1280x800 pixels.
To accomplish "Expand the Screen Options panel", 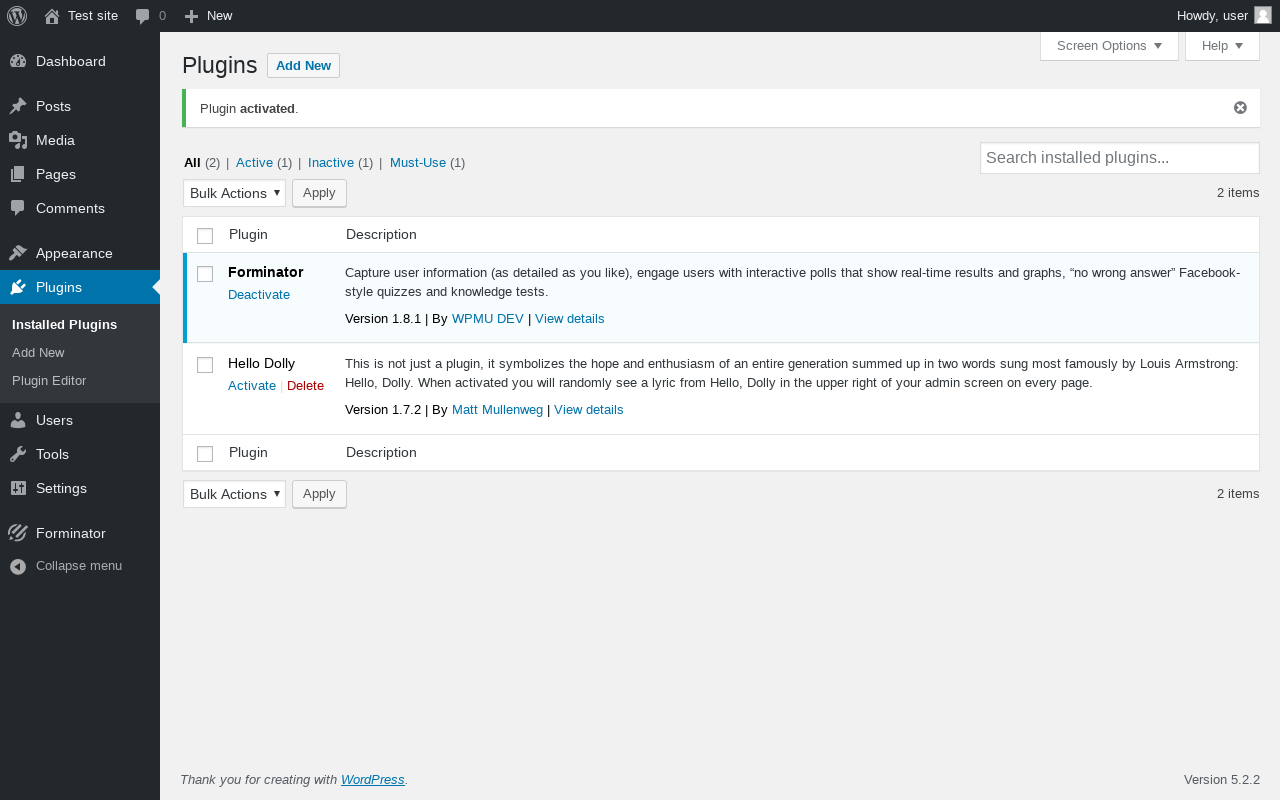I will tap(1109, 46).
